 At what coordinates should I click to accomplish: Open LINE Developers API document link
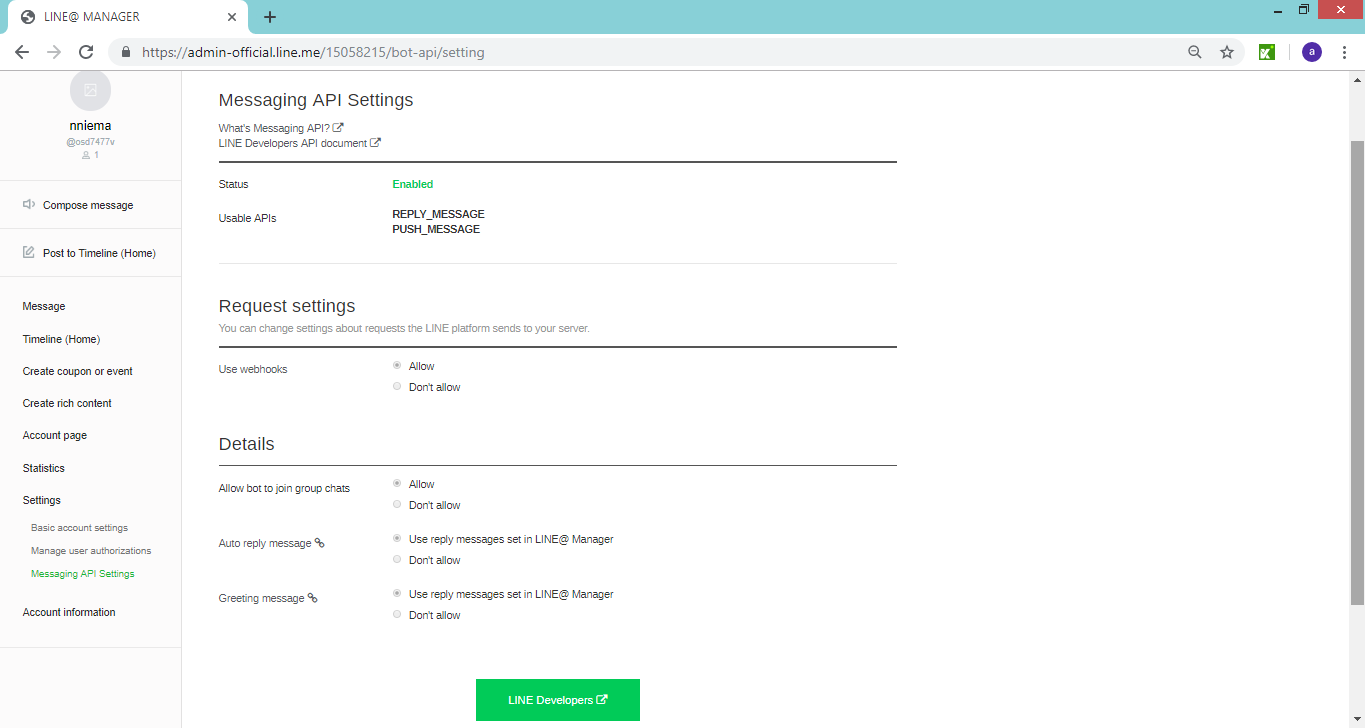coord(293,143)
